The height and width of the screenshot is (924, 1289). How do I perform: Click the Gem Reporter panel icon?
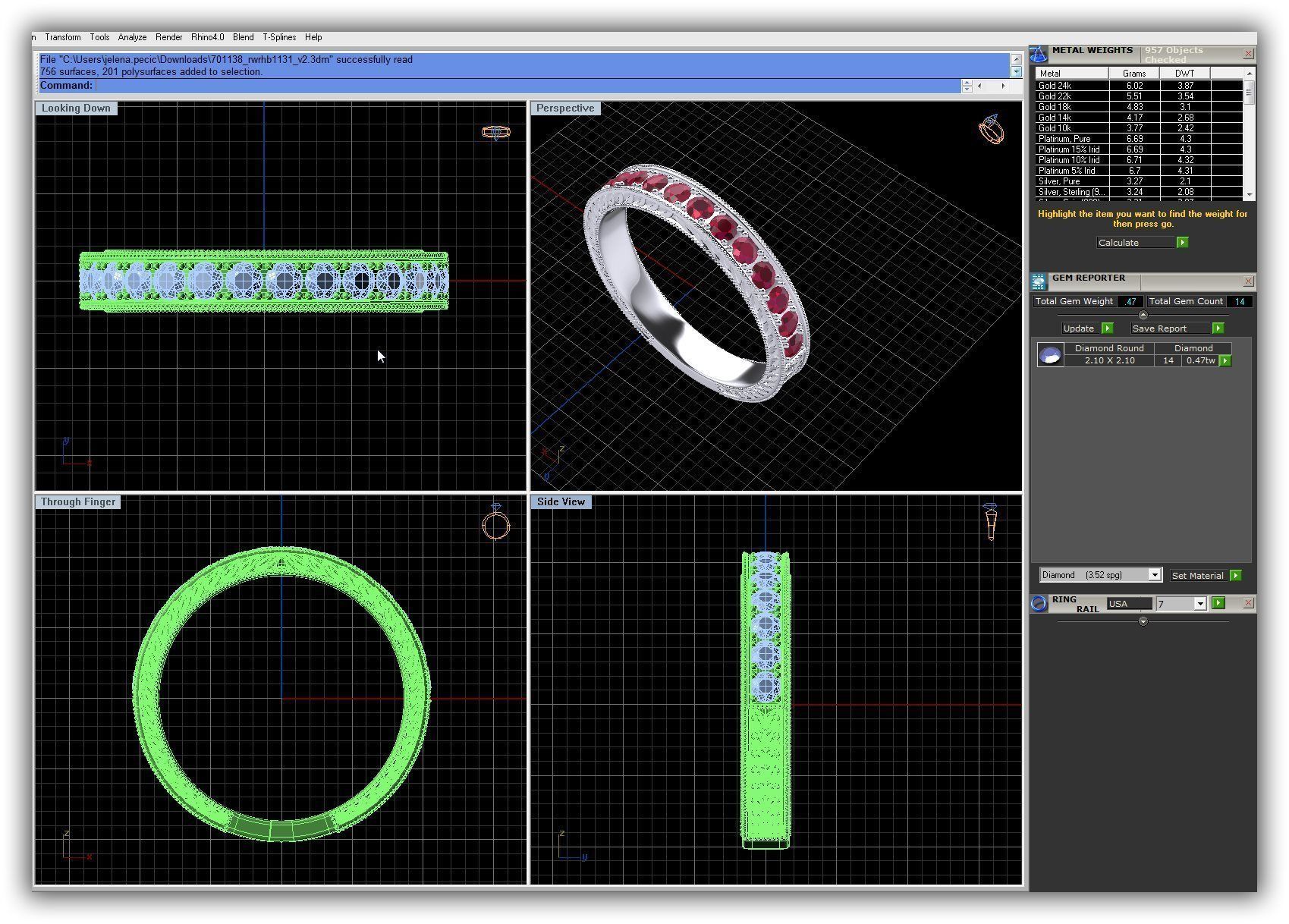1039,281
